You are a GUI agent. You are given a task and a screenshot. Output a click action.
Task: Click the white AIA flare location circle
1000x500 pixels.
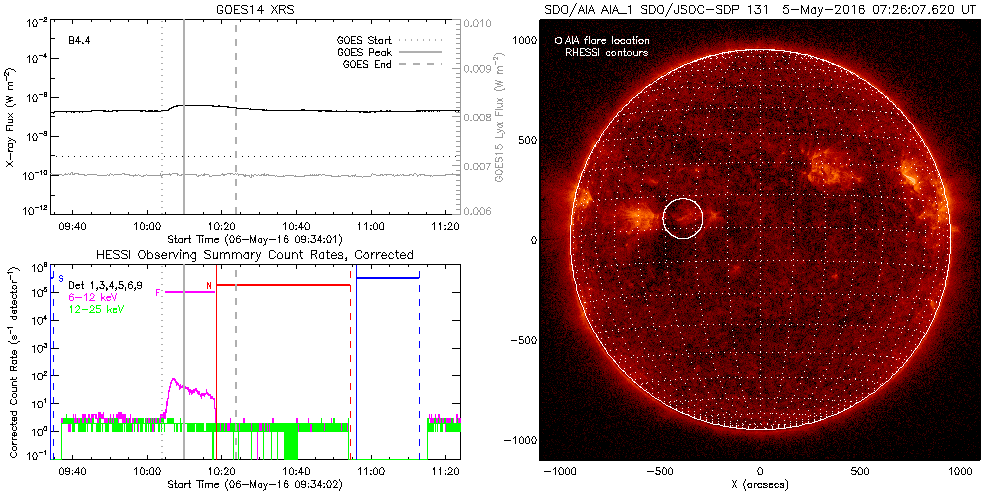[683, 218]
